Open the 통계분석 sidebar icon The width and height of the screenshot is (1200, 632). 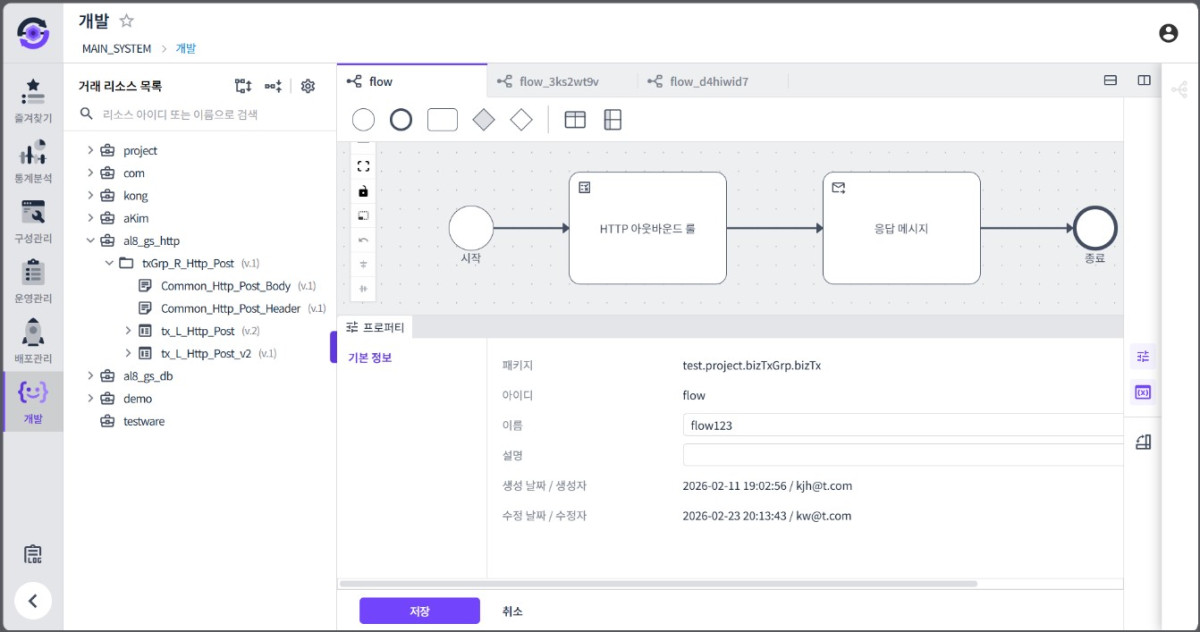tap(33, 159)
